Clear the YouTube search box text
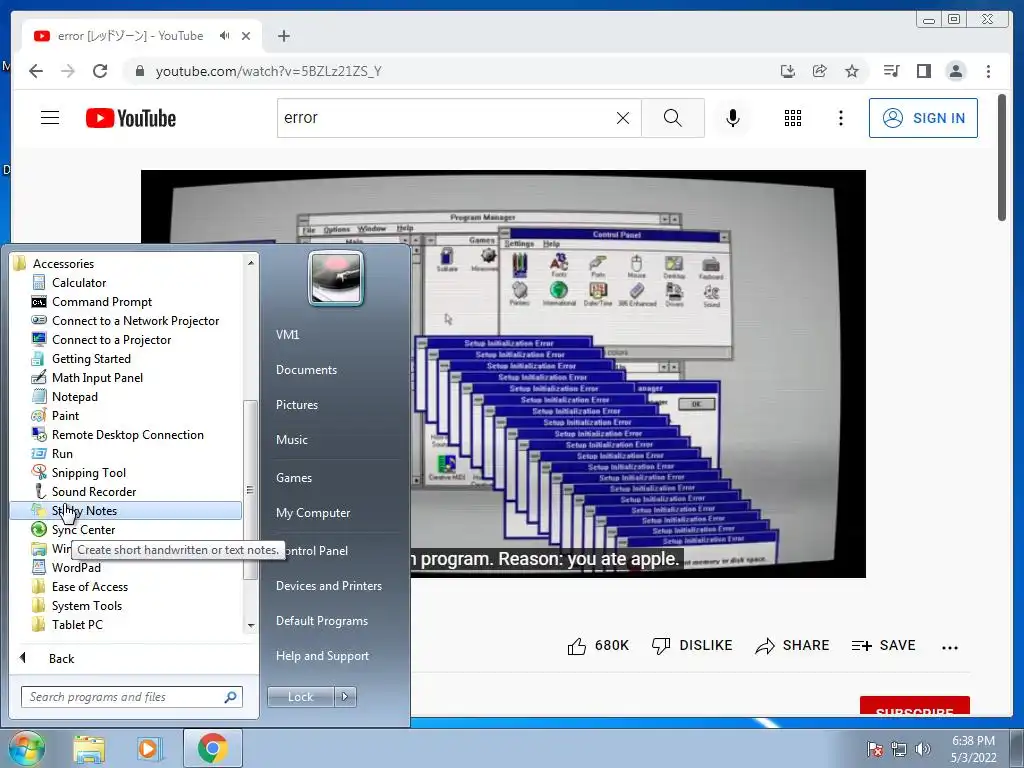Viewport: 1024px width, 768px height. coord(623,118)
